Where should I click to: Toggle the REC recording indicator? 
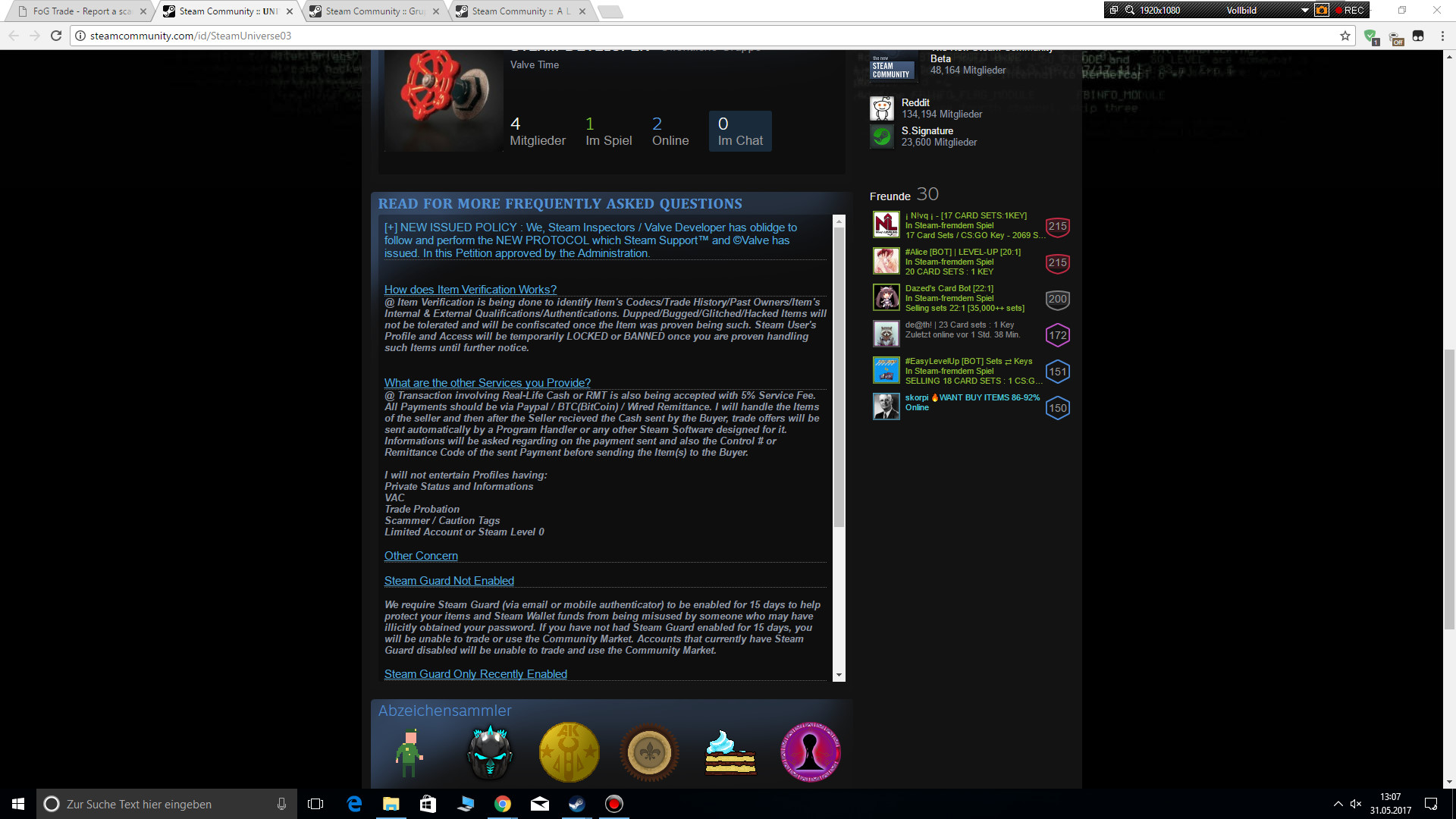click(1350, 11)
